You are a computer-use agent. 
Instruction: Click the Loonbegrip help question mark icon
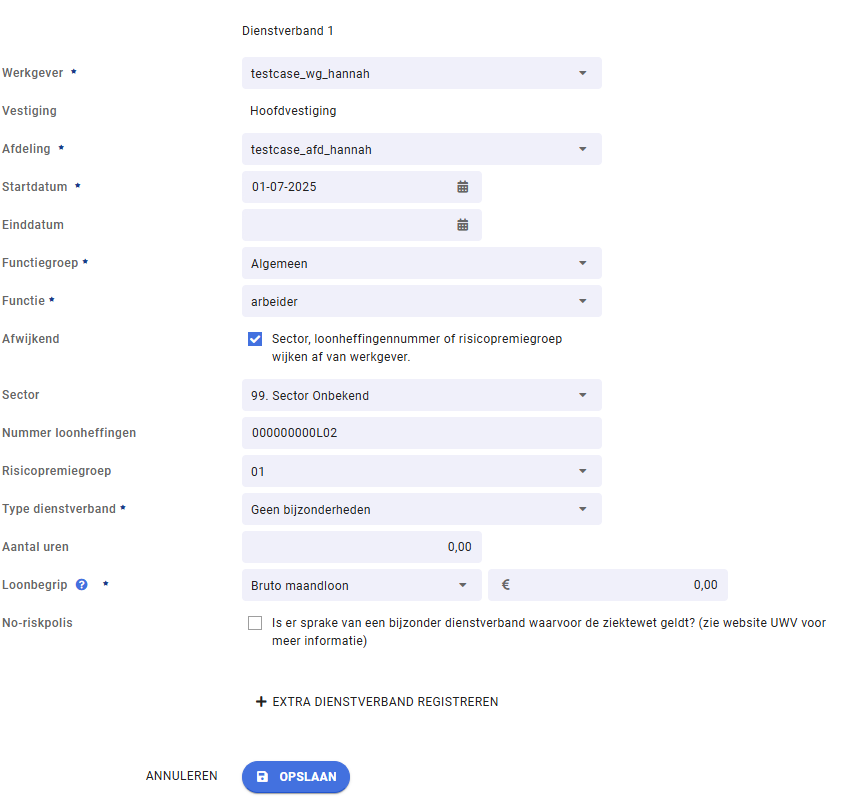(x=82, y=584)
